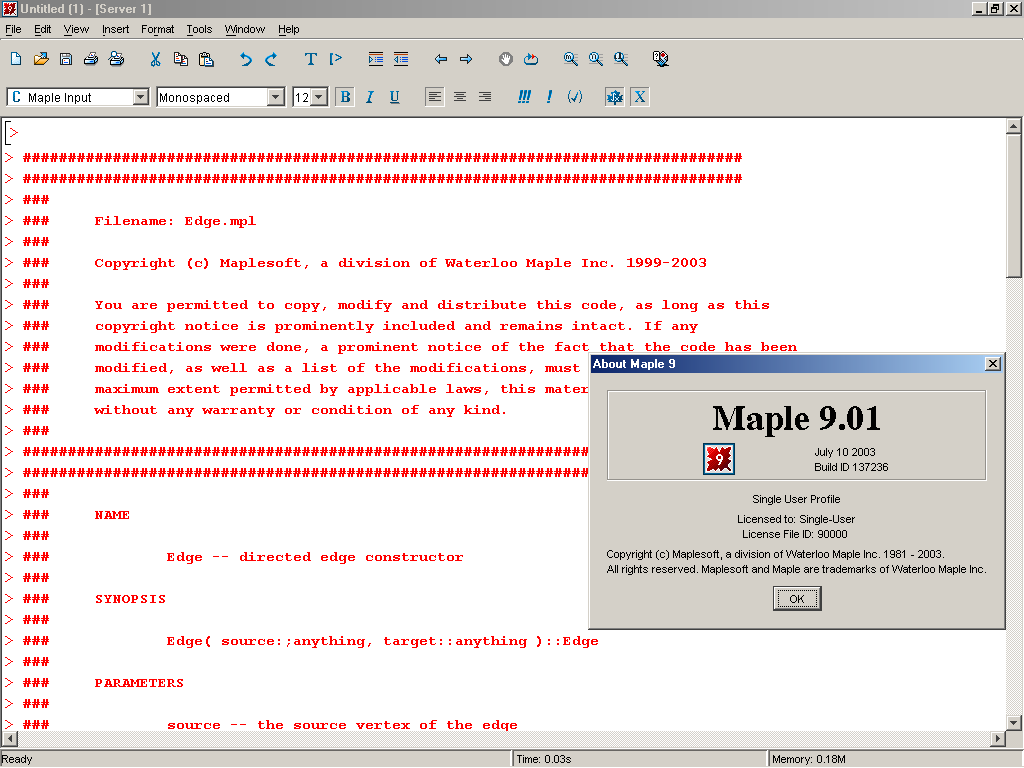This screenshot has width=1024, height=768.
Task: Print the worksheet using the printer icon
Action: (x=91, y=59)
